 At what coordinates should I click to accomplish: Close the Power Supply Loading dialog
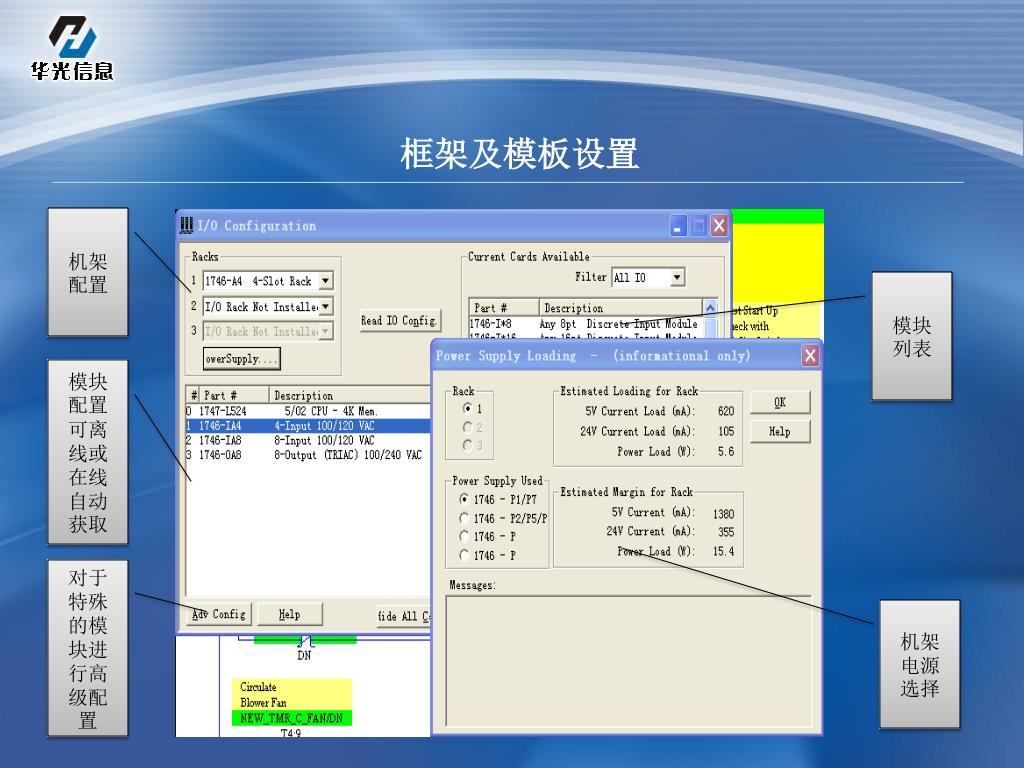(810, 355)
